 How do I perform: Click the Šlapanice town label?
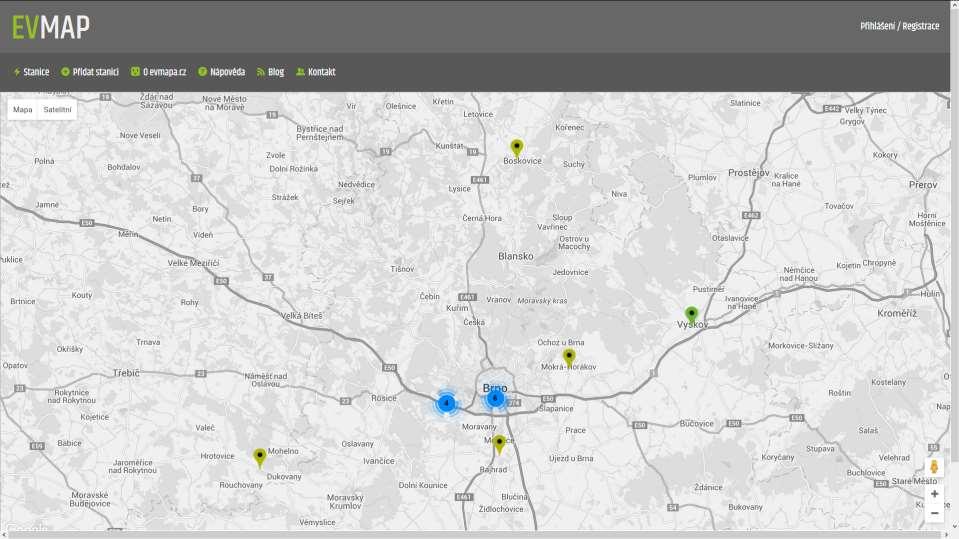click(556, 409)
